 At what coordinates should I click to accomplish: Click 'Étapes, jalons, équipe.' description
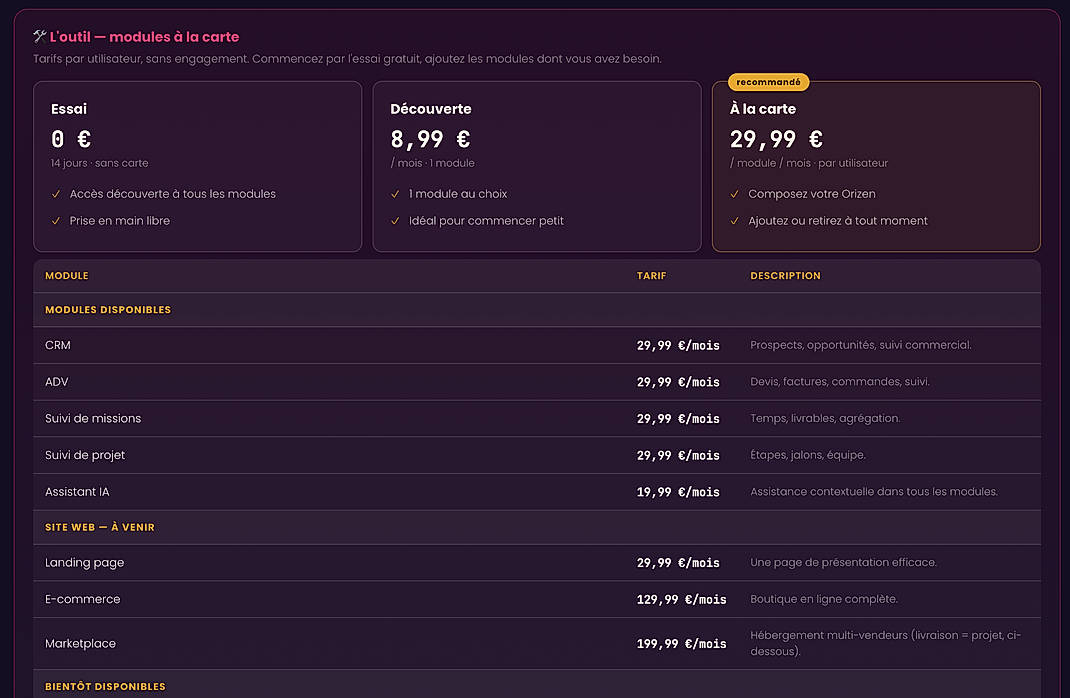(808, 455)
